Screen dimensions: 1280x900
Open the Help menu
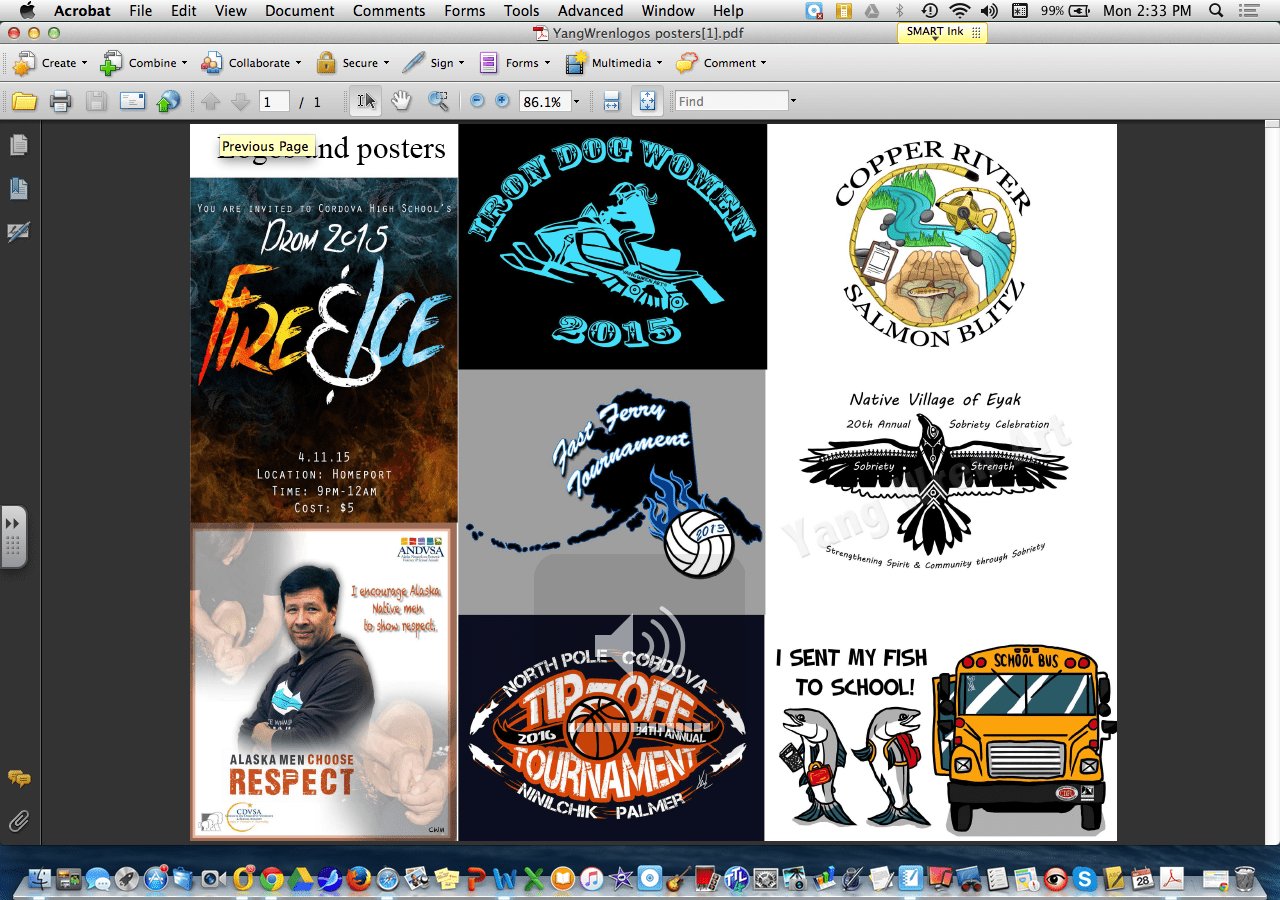pos(728,11)
